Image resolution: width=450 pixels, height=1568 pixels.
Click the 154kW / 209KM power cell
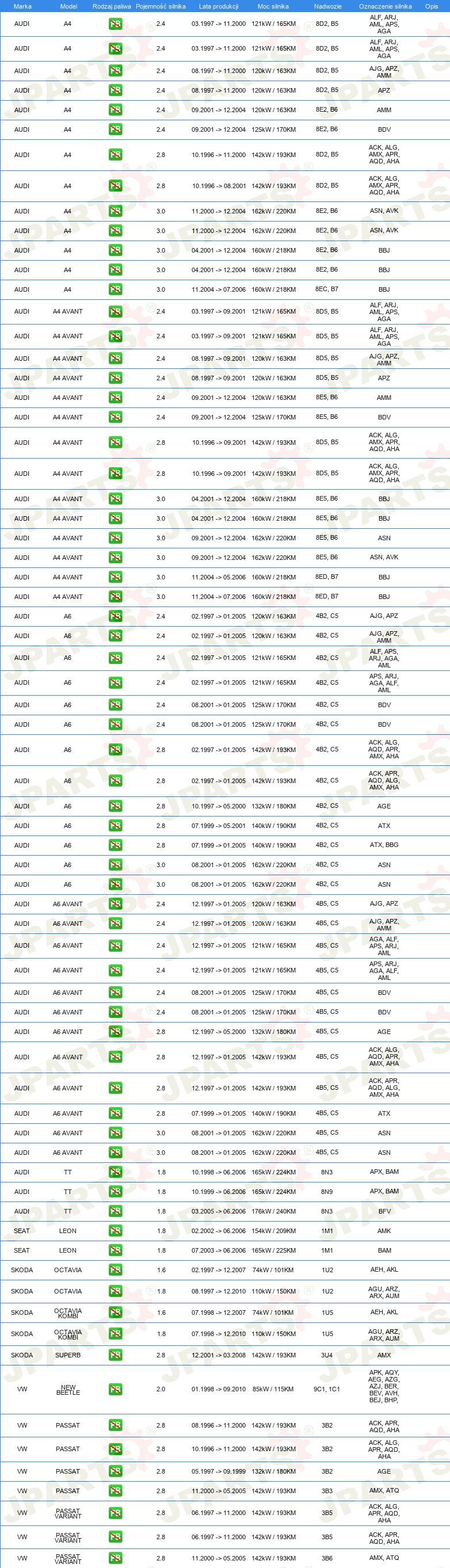click(273, 1231)
